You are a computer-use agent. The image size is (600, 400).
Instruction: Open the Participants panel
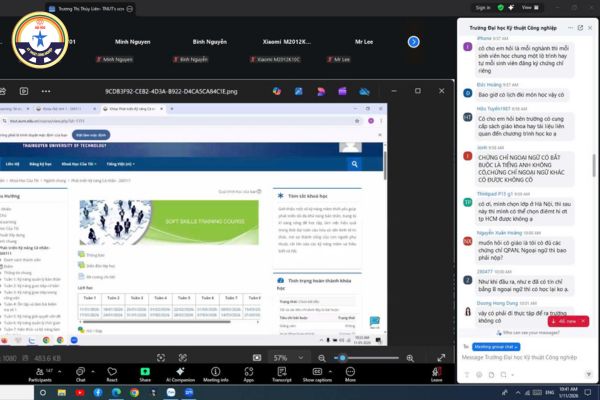[x=40, y=372]
